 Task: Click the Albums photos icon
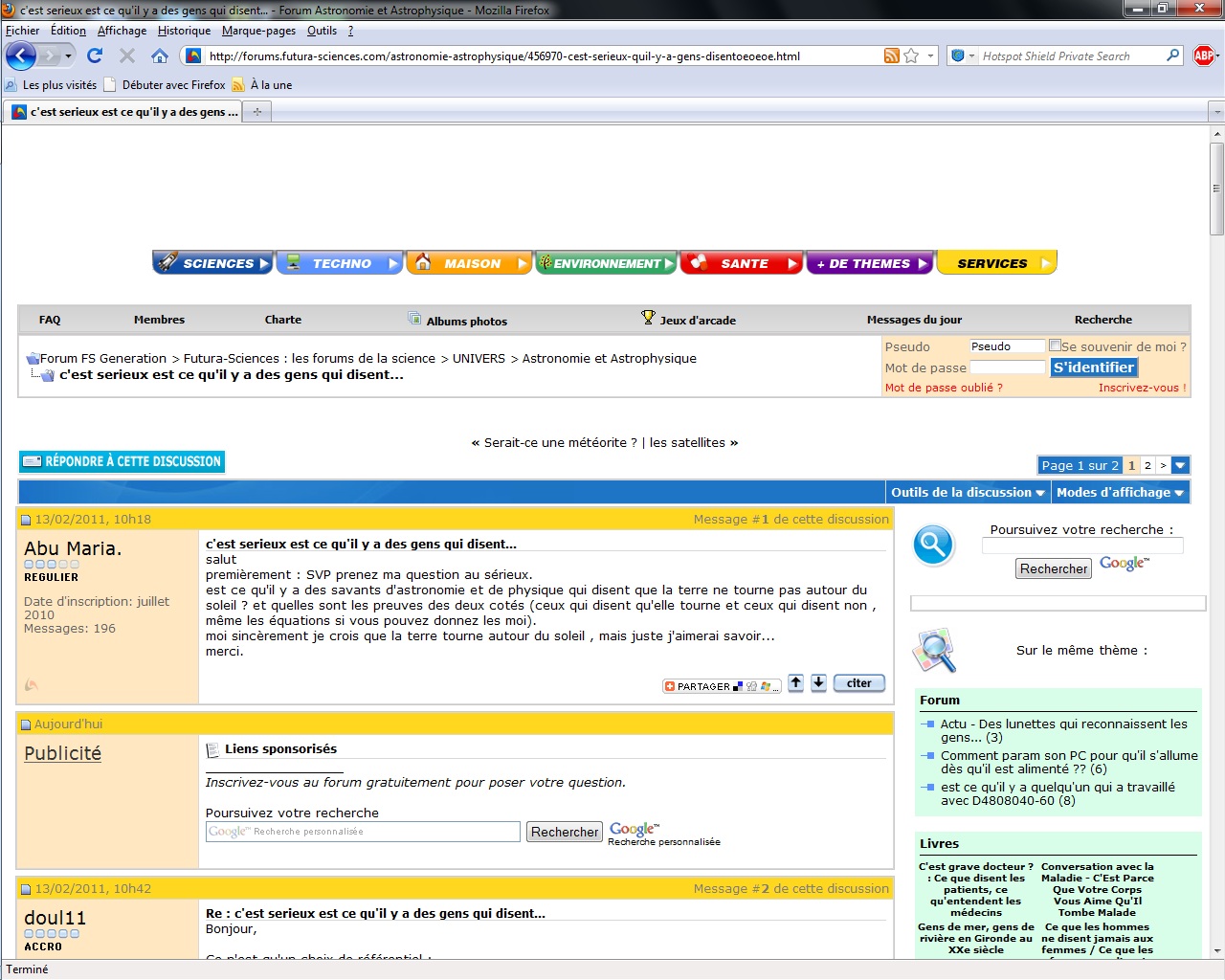point(414,319)
